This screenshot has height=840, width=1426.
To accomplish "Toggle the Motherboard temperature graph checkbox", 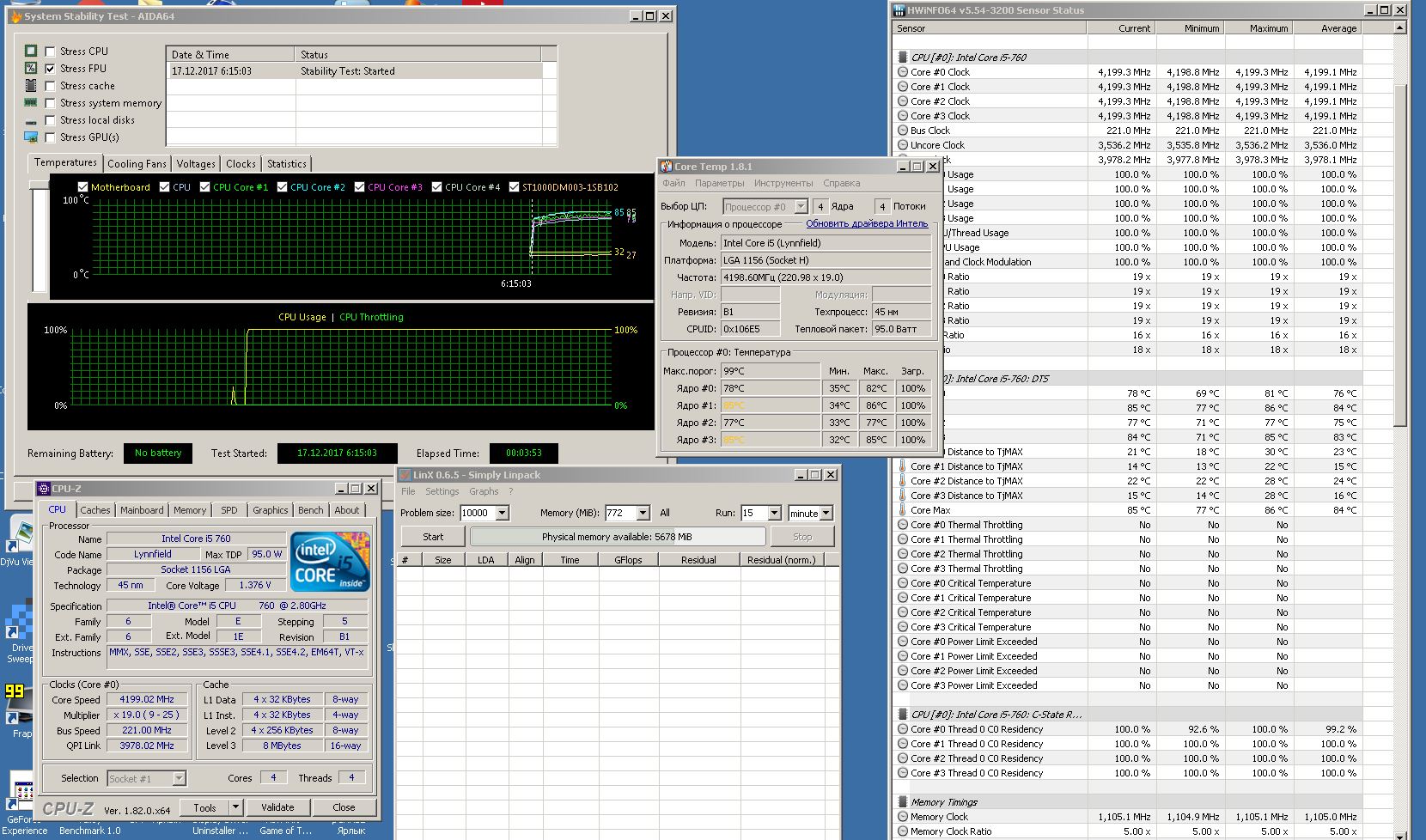I will [x=83, y=187].
